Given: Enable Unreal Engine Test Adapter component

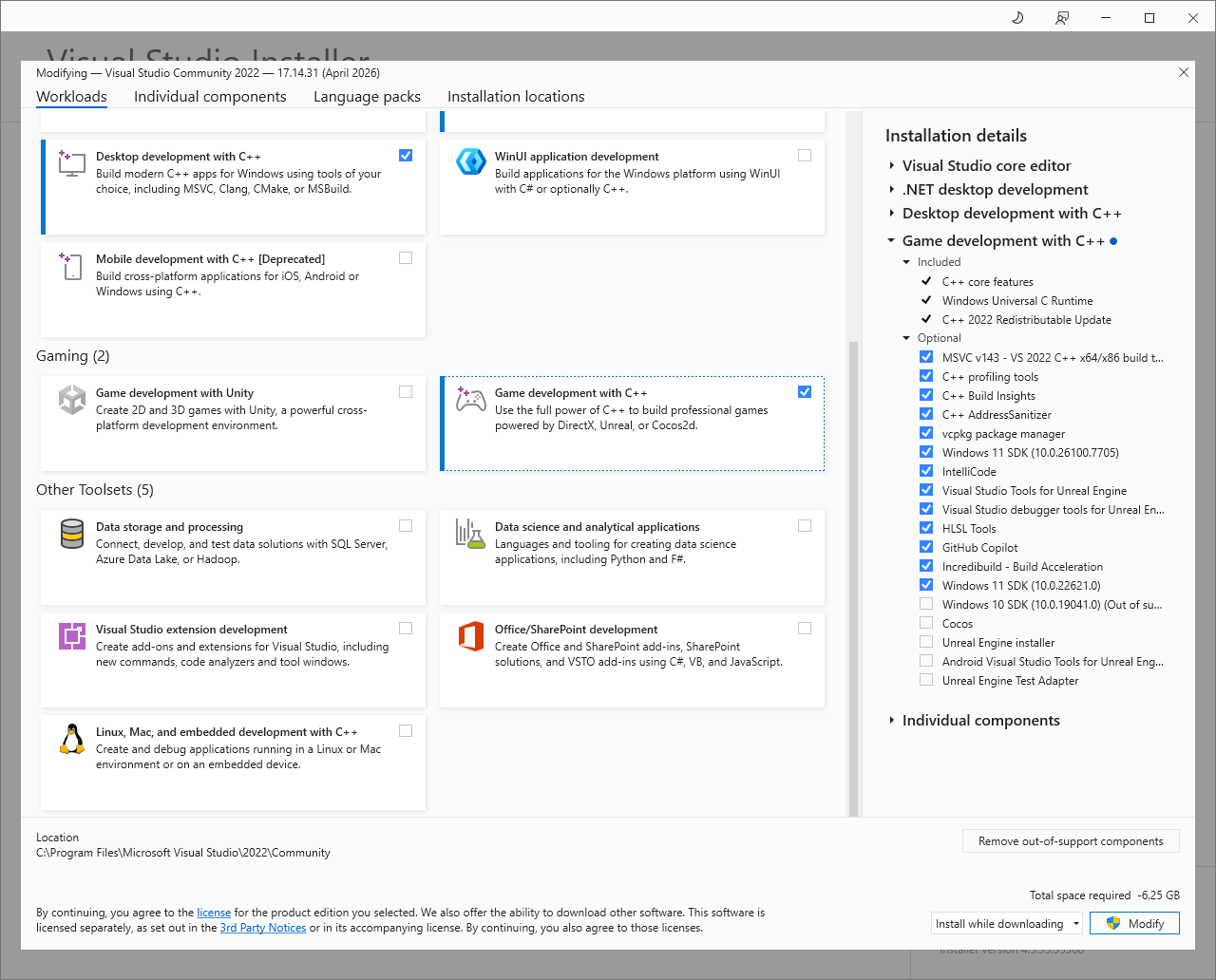Looking at the screenshot, I should pos(926,680).
